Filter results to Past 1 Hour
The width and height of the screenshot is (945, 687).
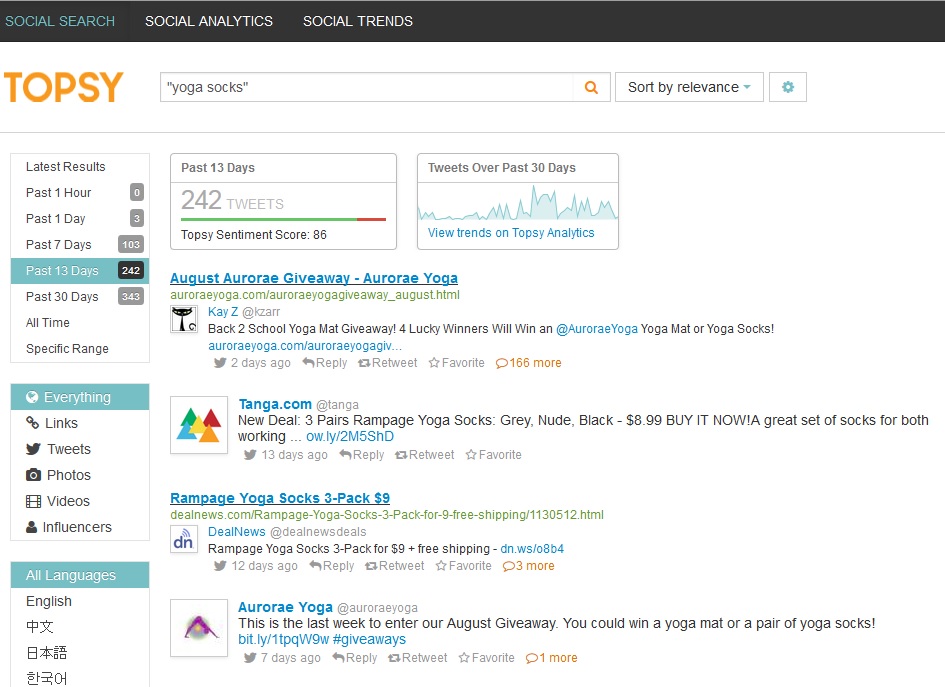(80, 193)
